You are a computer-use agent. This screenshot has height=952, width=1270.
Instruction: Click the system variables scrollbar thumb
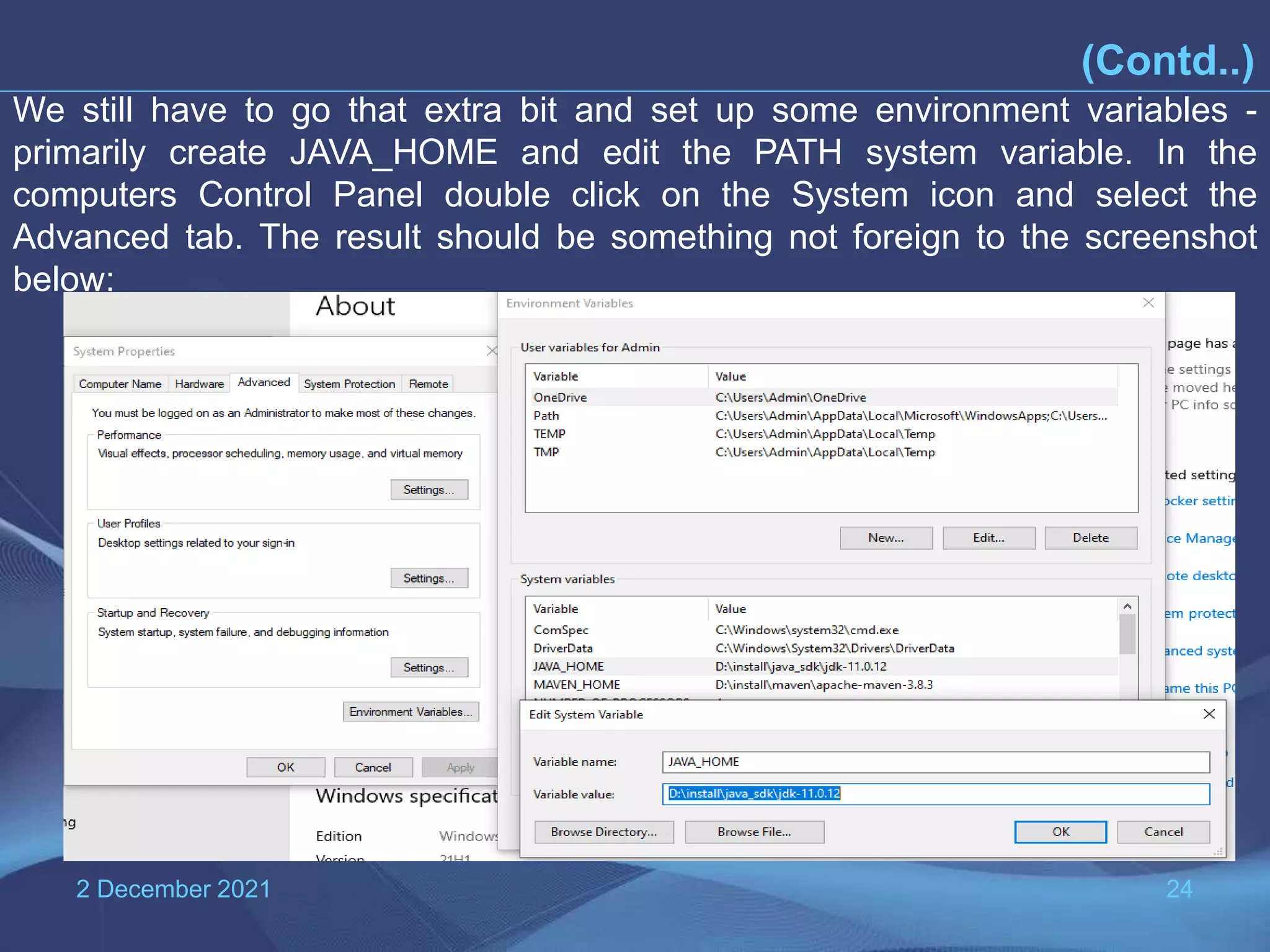pos(1127,634)
